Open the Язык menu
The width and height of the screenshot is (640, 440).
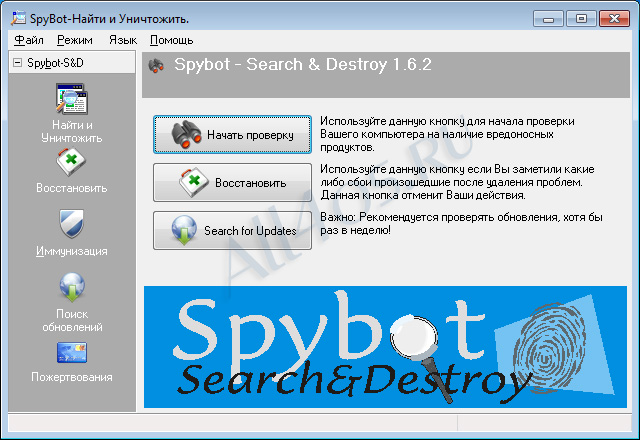point(123,40)
